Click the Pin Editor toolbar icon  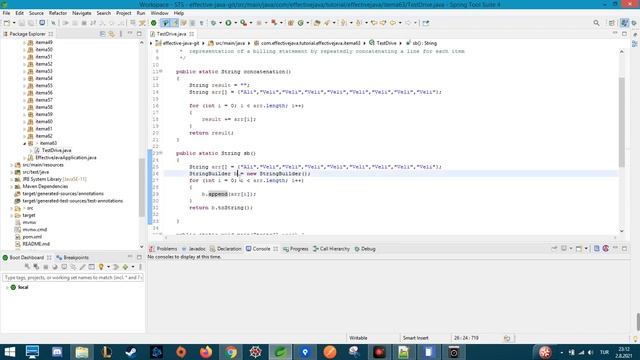click(x=425, y=23)
